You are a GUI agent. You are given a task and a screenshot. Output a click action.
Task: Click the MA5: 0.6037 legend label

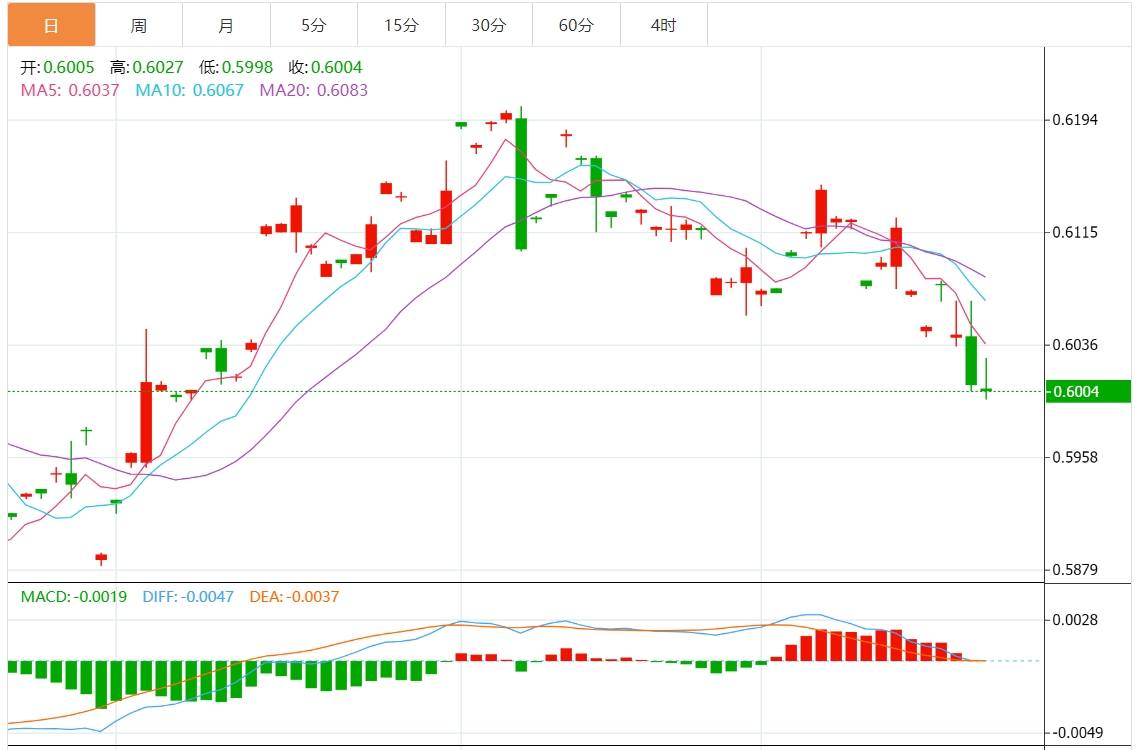tap(70, 90)
